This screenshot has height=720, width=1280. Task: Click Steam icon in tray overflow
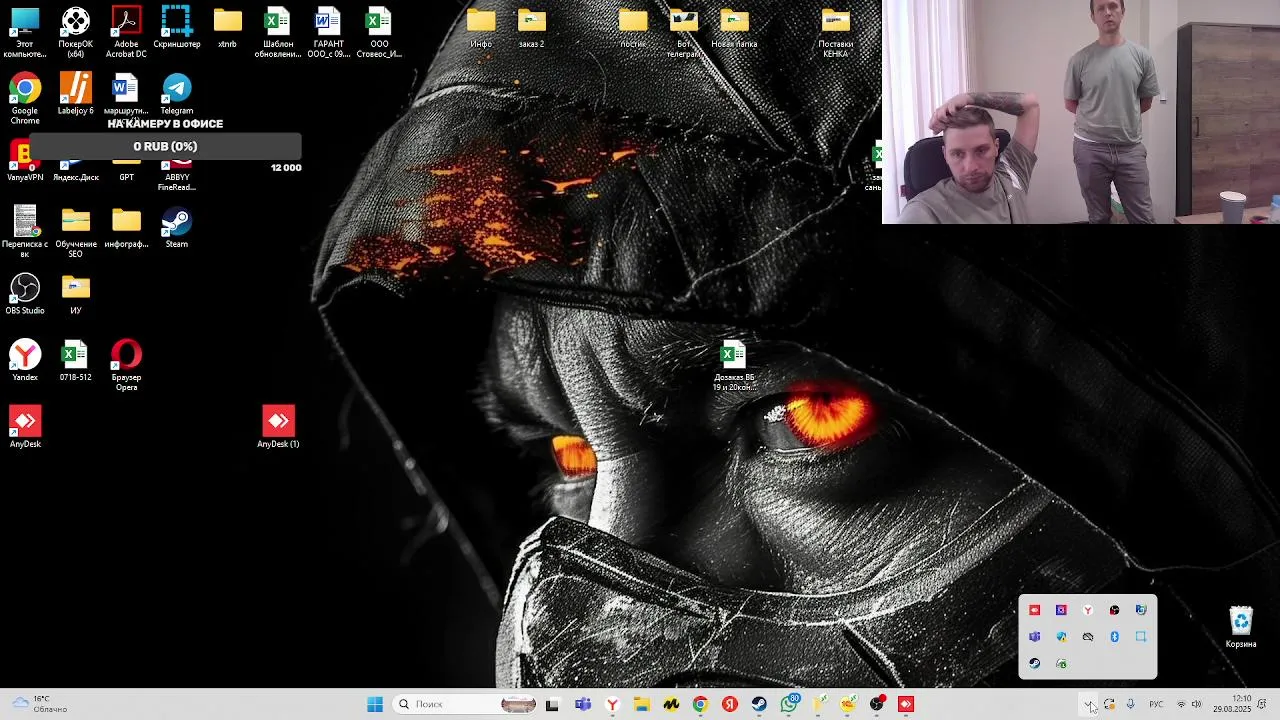point(1035,663)
